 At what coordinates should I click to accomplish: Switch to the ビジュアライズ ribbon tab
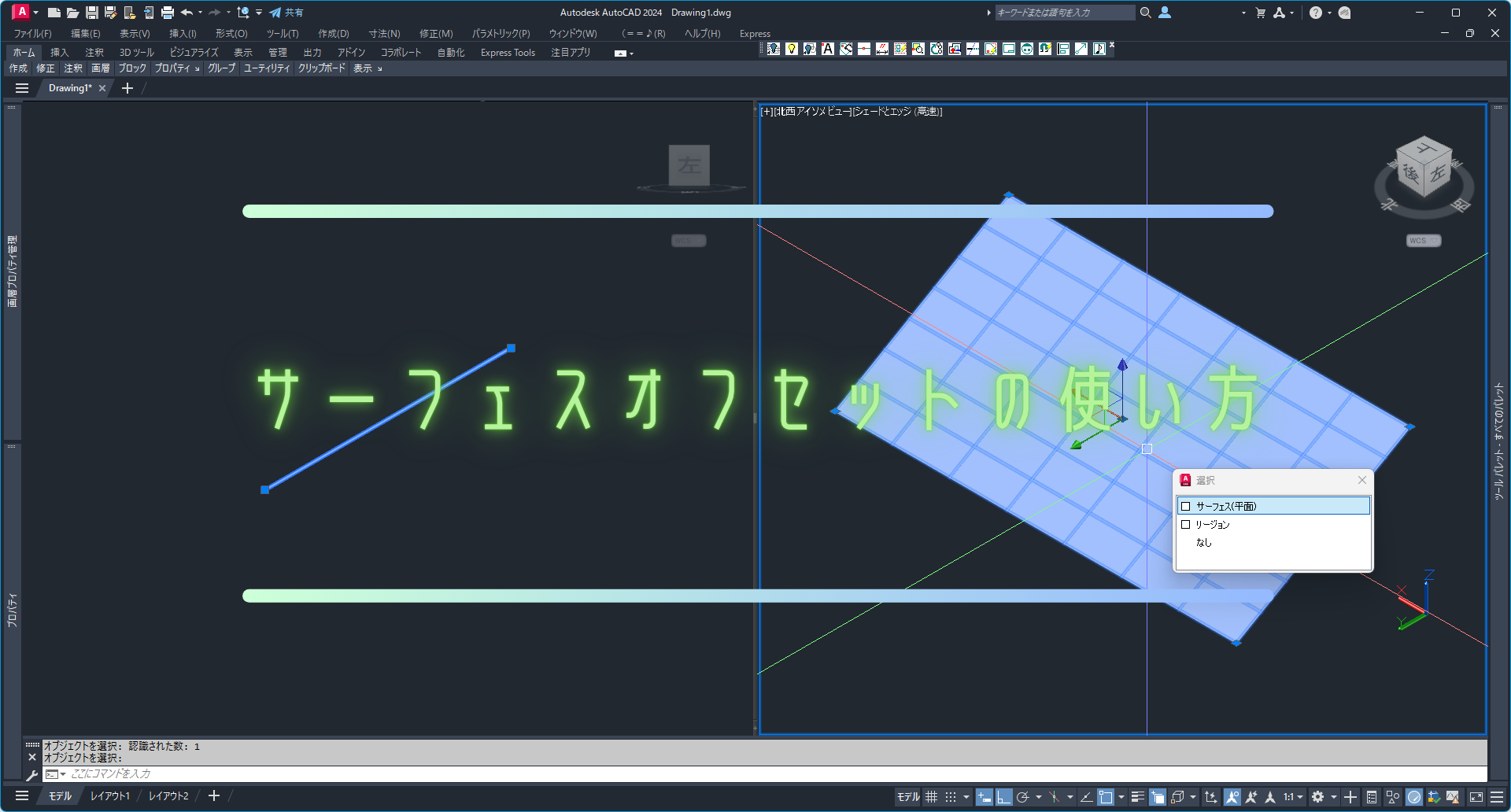(x=194, y=53)
